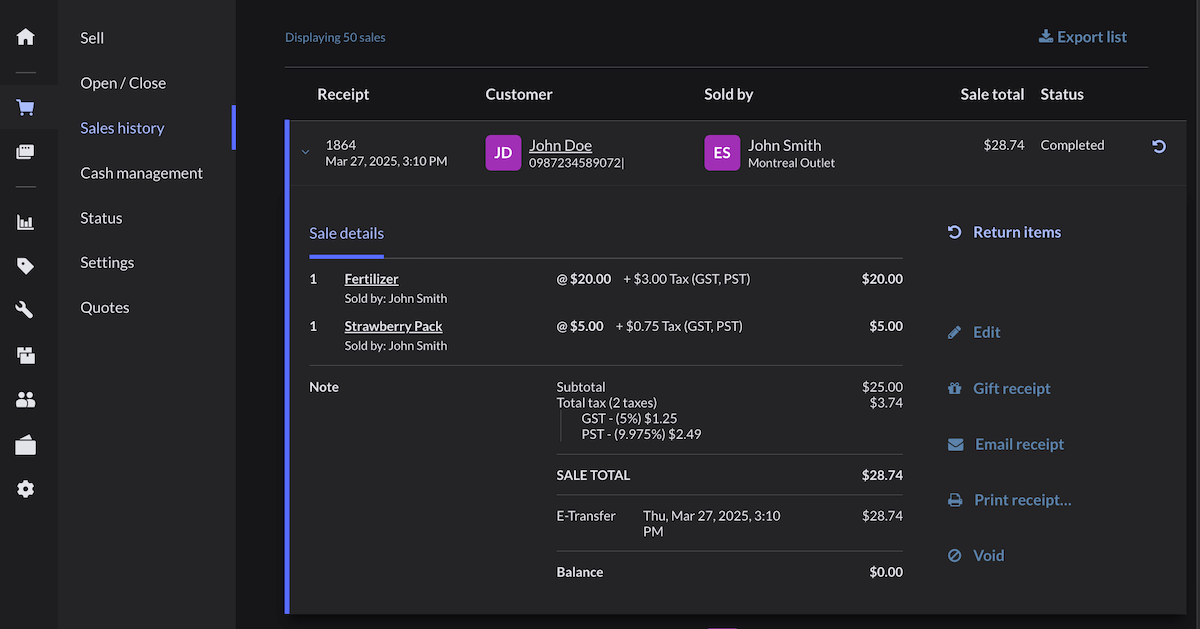
Task: Click the Note label
Action: click(x=324, y=387)
